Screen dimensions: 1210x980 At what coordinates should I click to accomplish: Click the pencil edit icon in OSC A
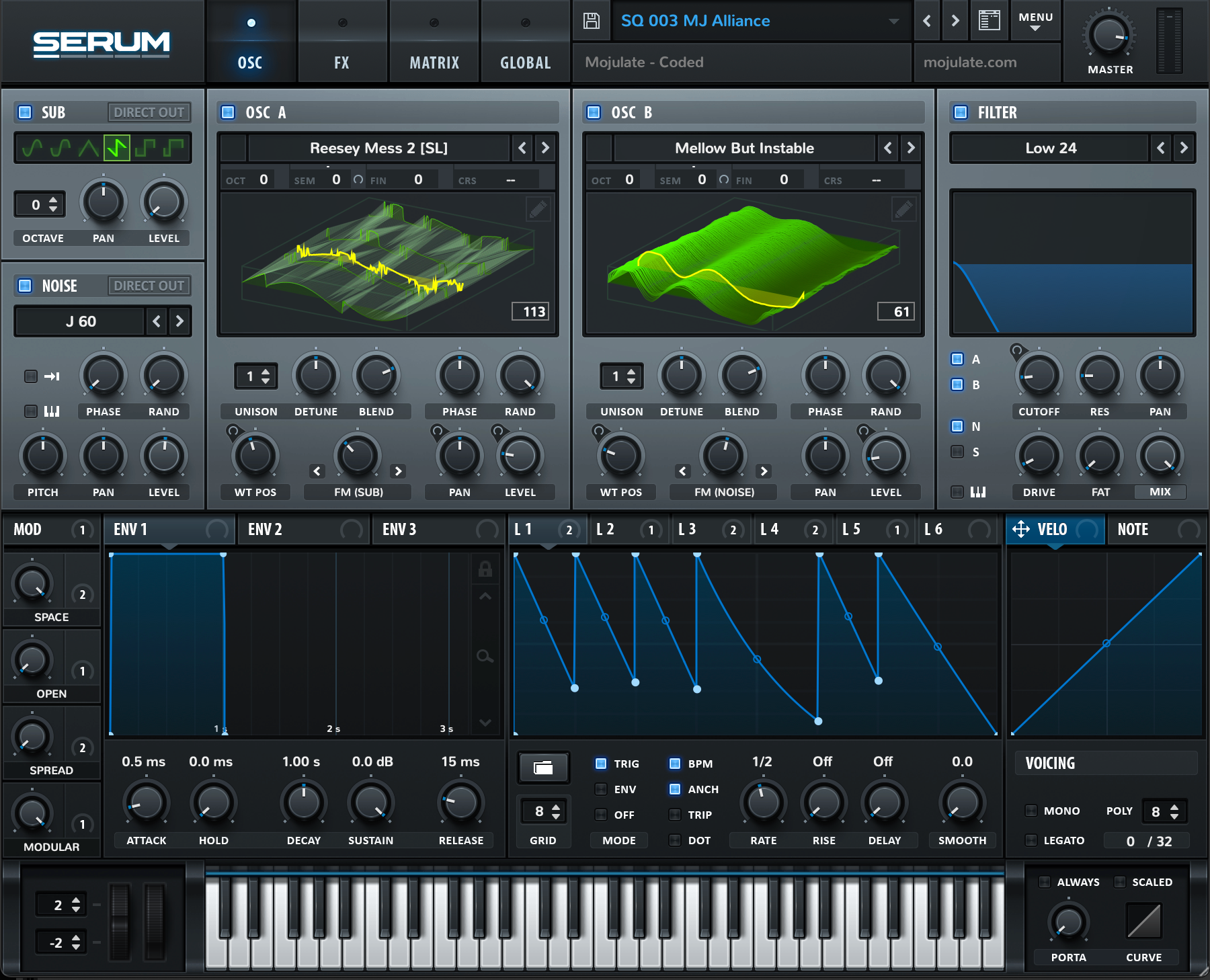pos(538,210)
